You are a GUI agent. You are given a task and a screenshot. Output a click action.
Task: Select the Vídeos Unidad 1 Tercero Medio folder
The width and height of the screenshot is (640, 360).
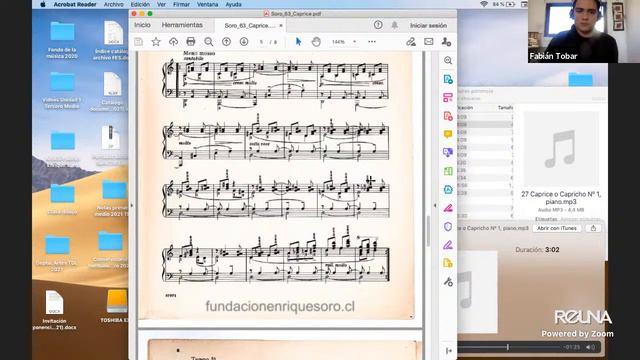[62, 91]
